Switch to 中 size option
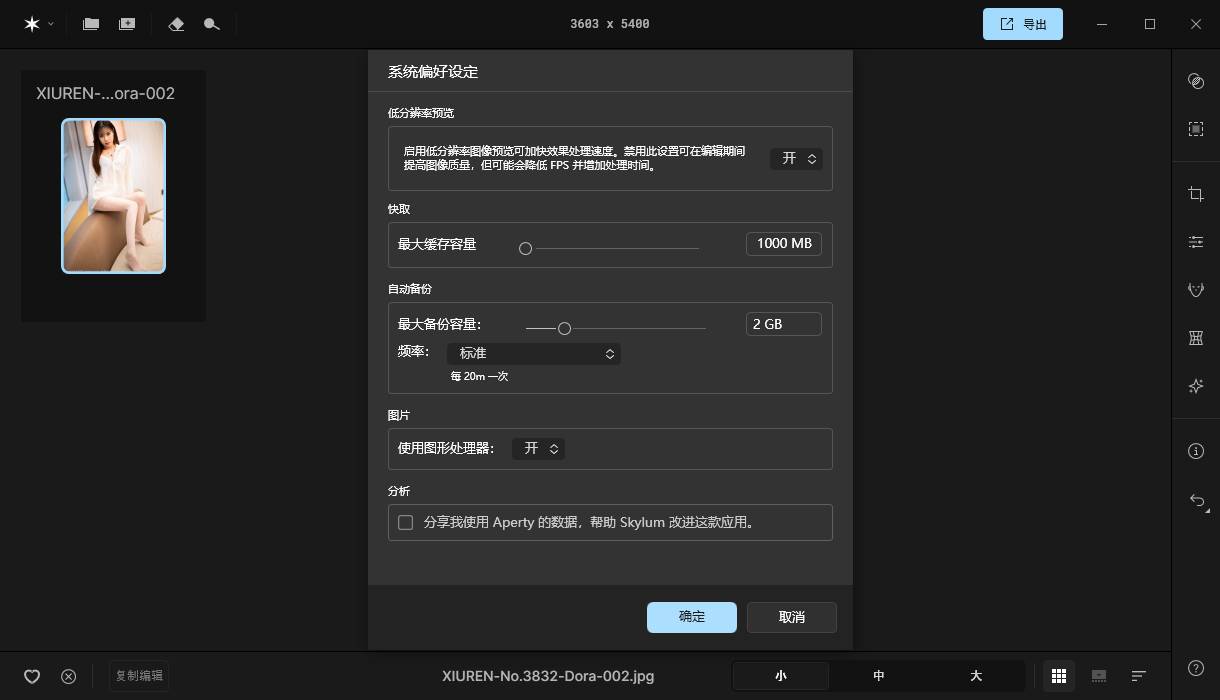 [x=878, y=676]
